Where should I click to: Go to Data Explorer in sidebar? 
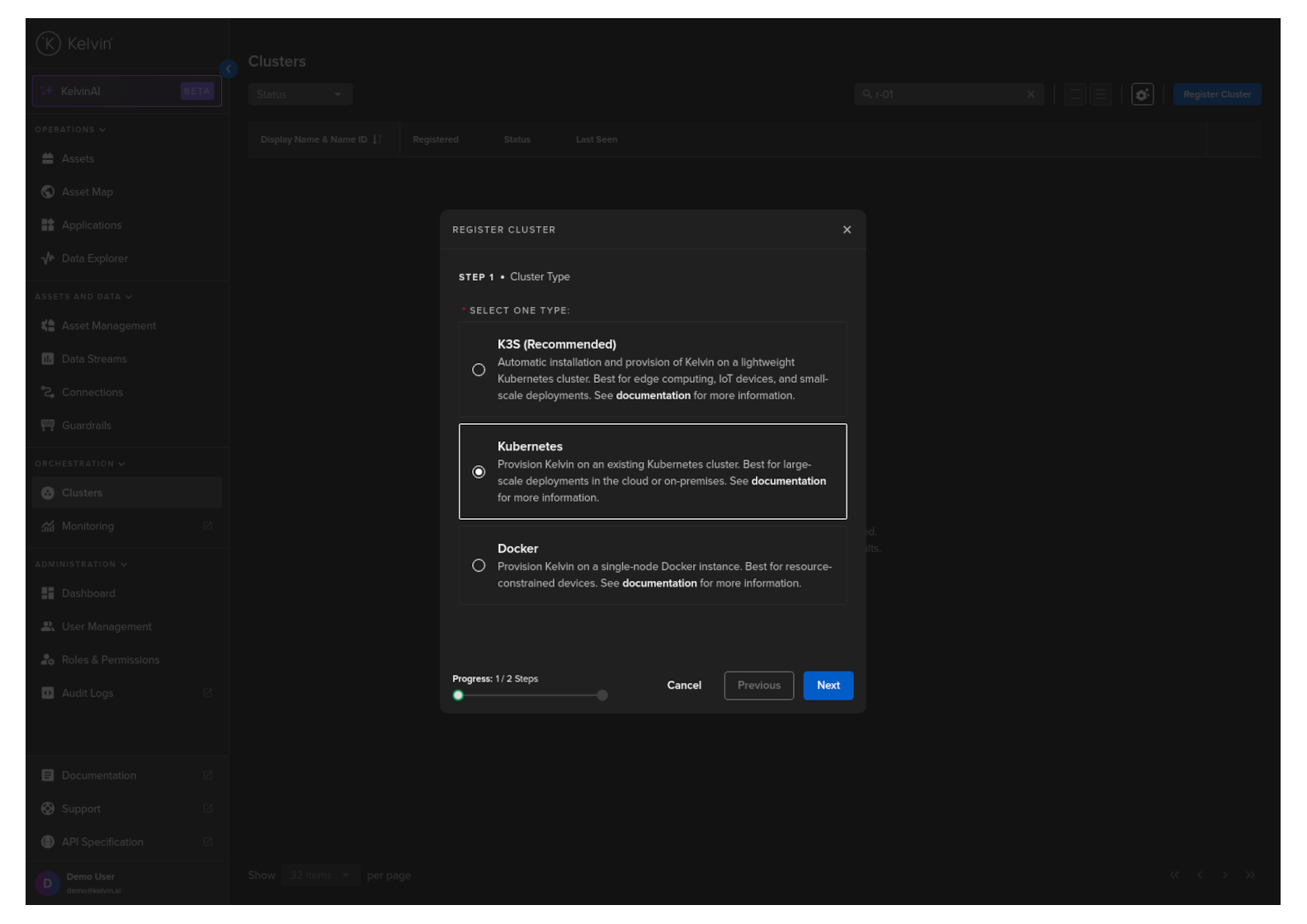94,259
